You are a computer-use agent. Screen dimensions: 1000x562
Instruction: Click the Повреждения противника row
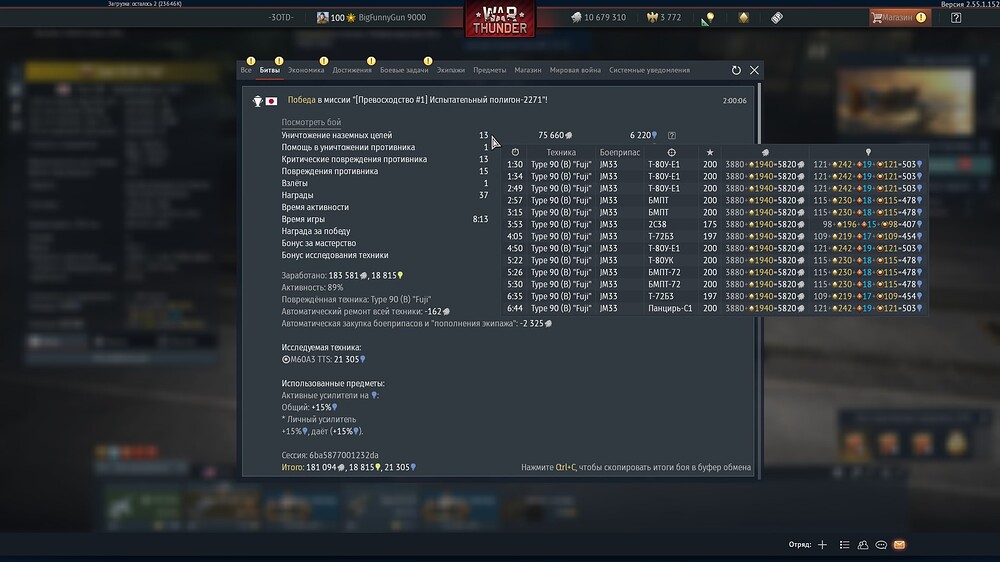(x=385, y=171)
